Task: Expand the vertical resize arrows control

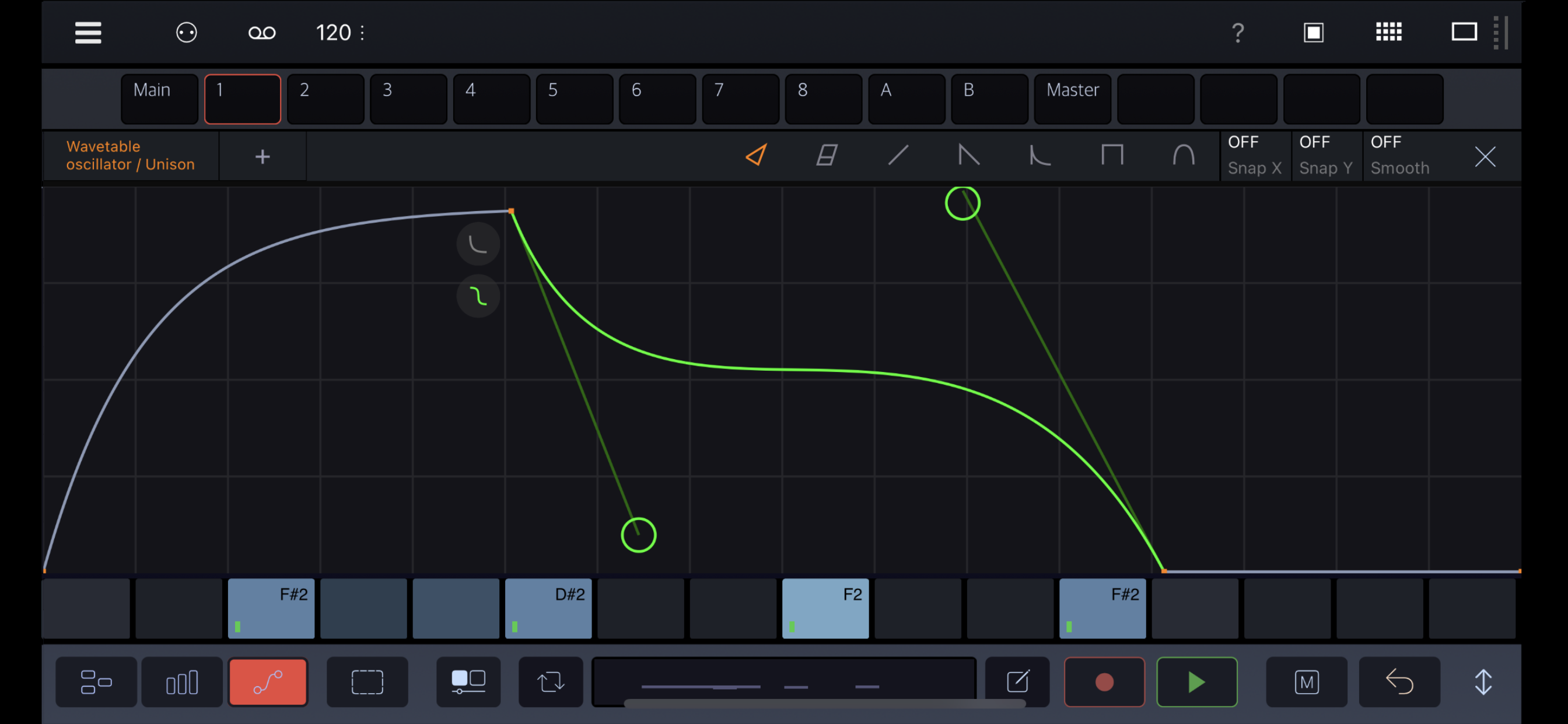Action: tap(1483, 682)
